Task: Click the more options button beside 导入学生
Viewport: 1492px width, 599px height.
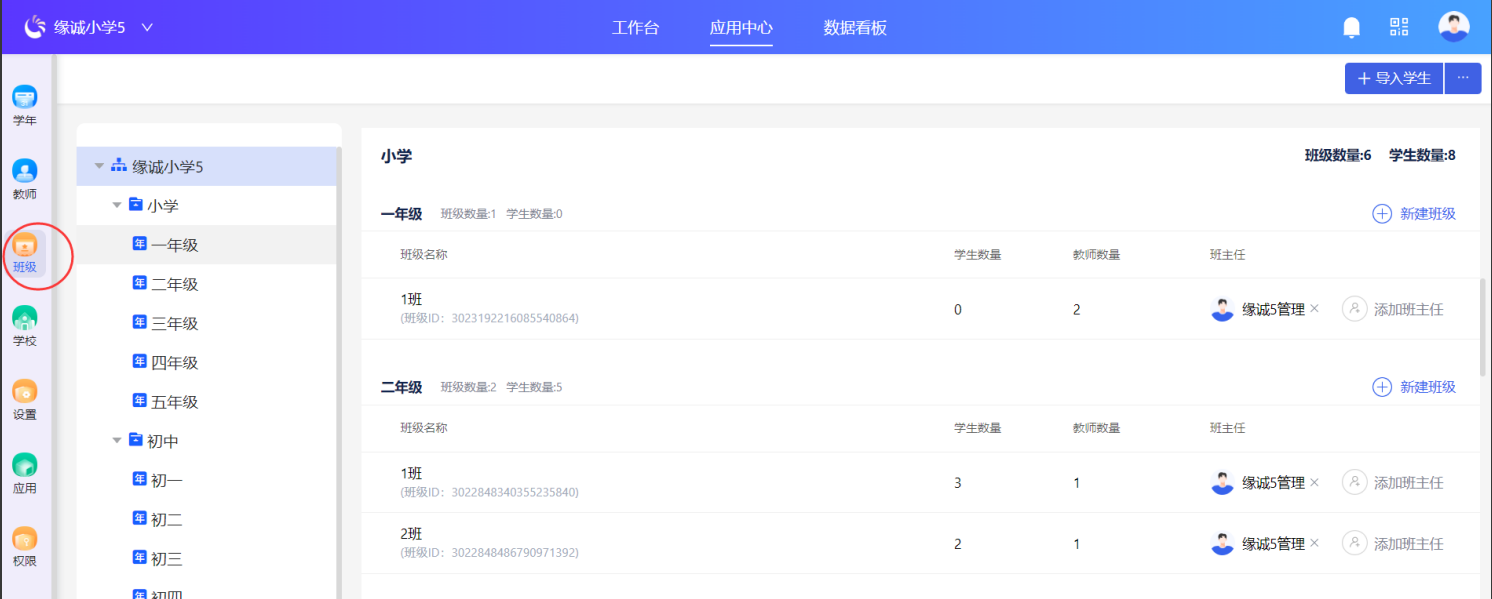Action: tap(1463, 78)
